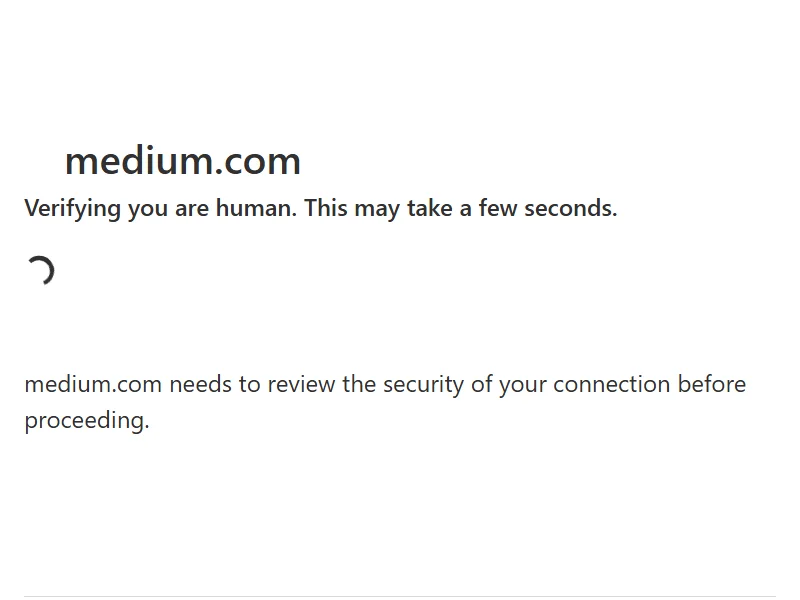The height and width of the screenshot is (600, 800).
Task: Click the word "This" in the bold line
Action: (x=328, y=209)
